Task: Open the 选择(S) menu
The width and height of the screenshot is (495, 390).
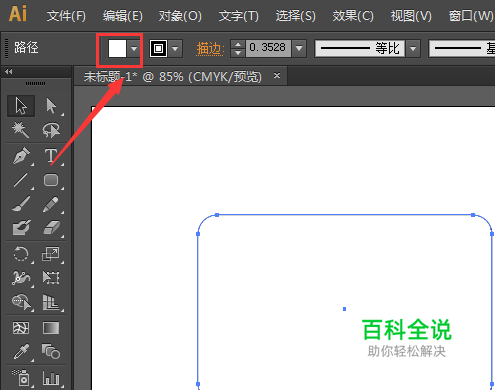Action: [x=295, y=16]
